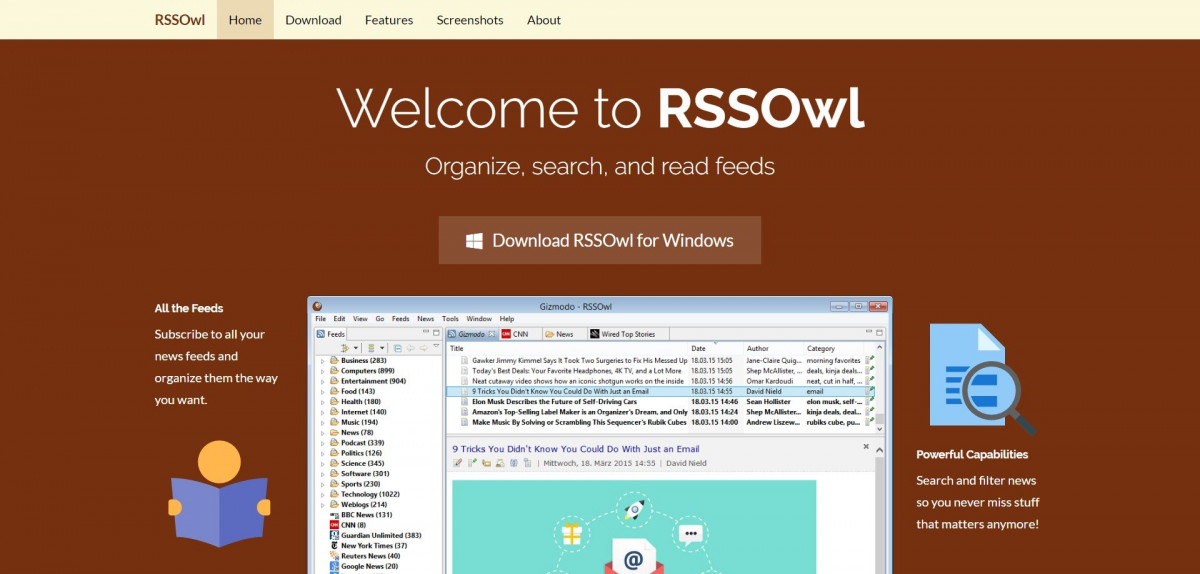Viewport: 1200px width, 574px height.
Task: Click the Wired icon on Wired Top Stories tab
Action: pos(595,334)
